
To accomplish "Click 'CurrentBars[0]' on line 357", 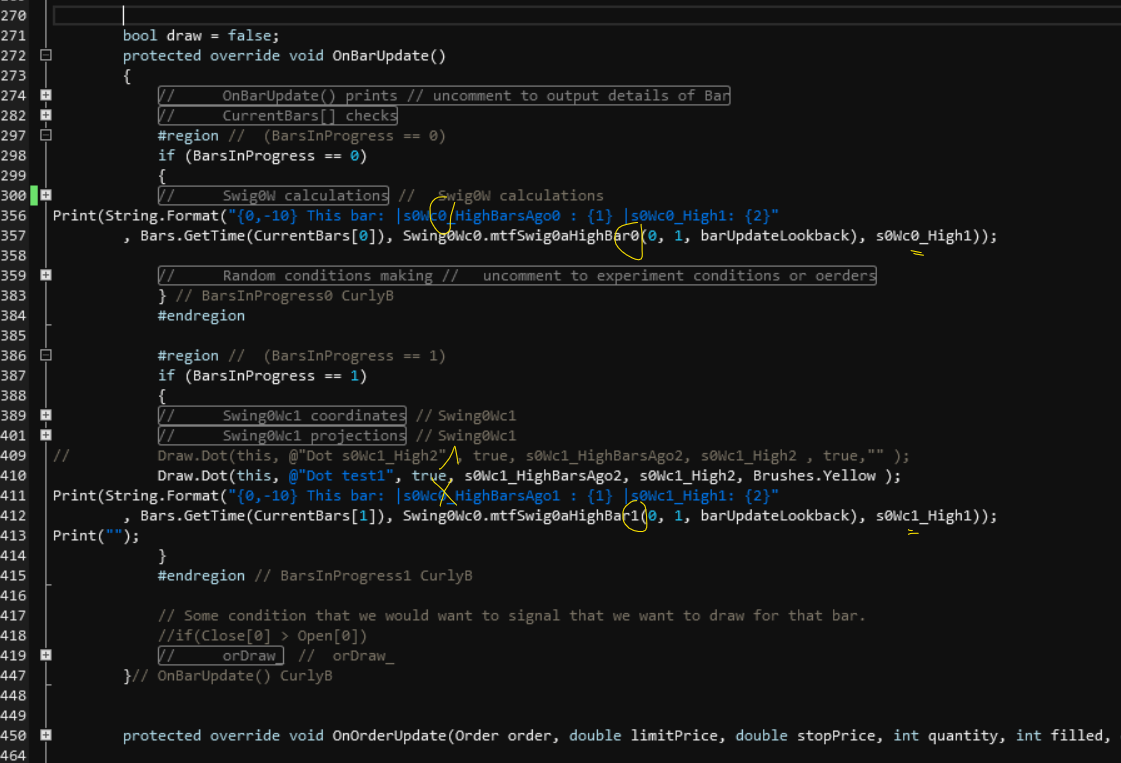I will (x=315, y=236).
